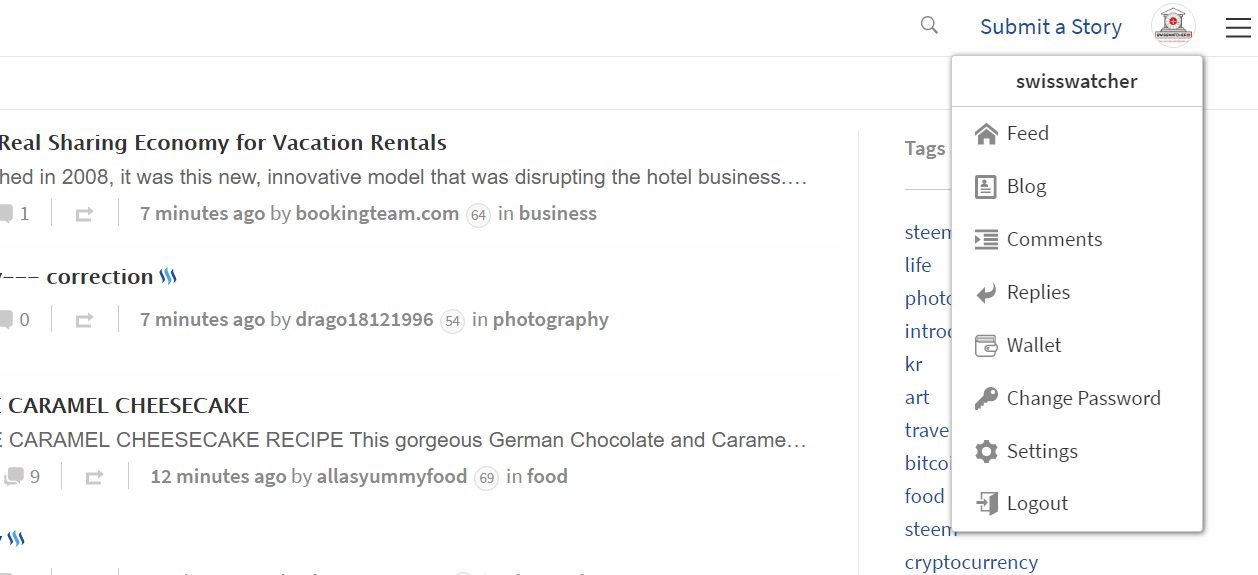Click Submit a Story link

[x=1050, y=27]
